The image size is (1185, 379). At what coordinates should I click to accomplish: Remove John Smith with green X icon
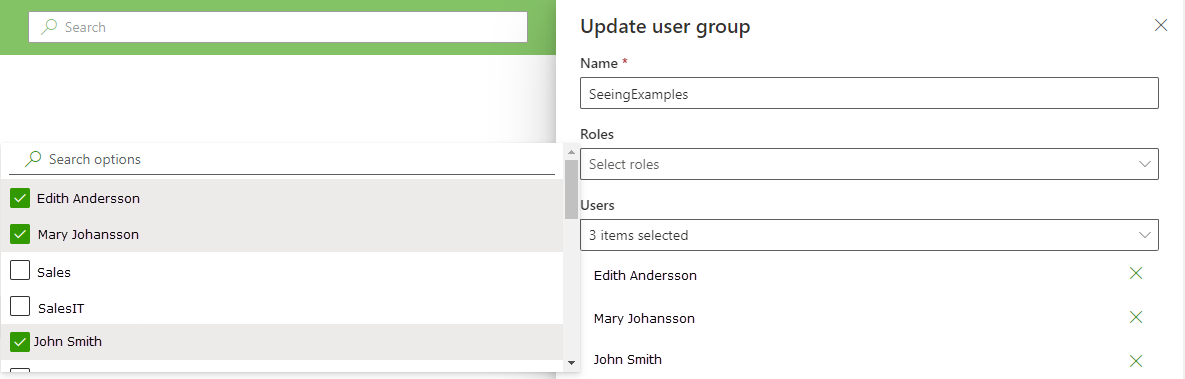tap(1135, 361)
